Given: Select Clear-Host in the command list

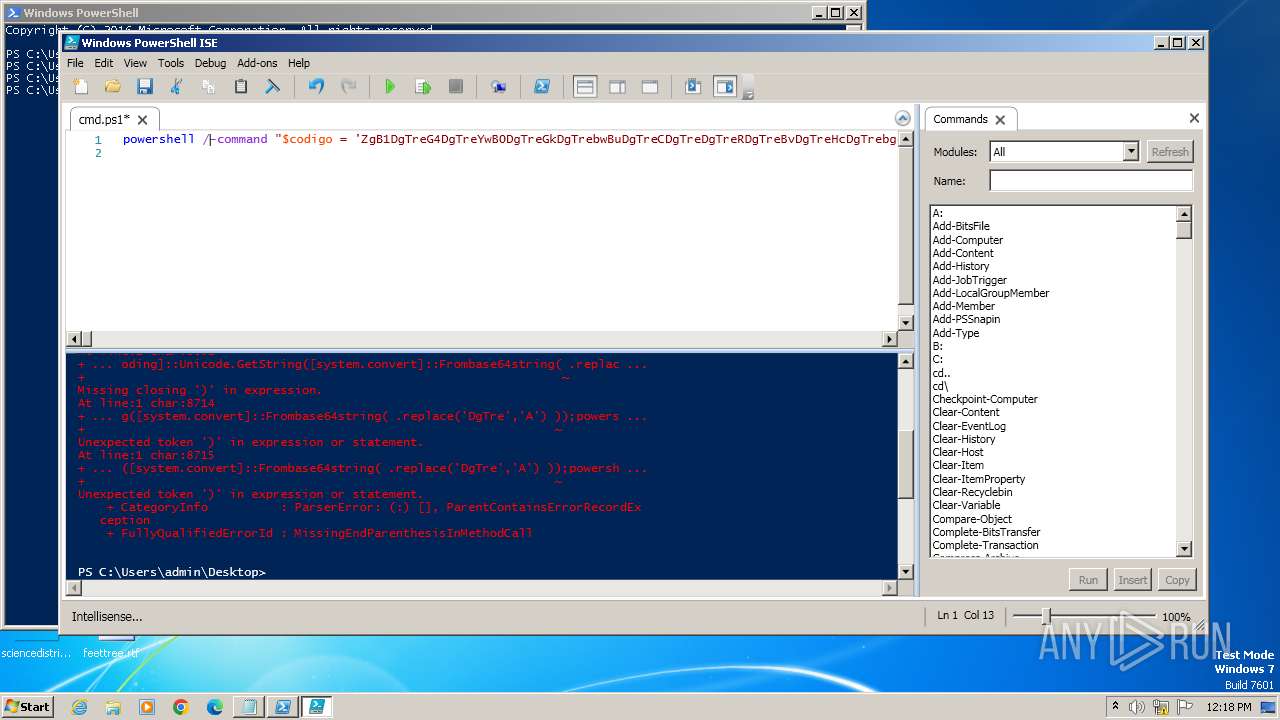Looking at the screenshot, I should tap(958, 452).
